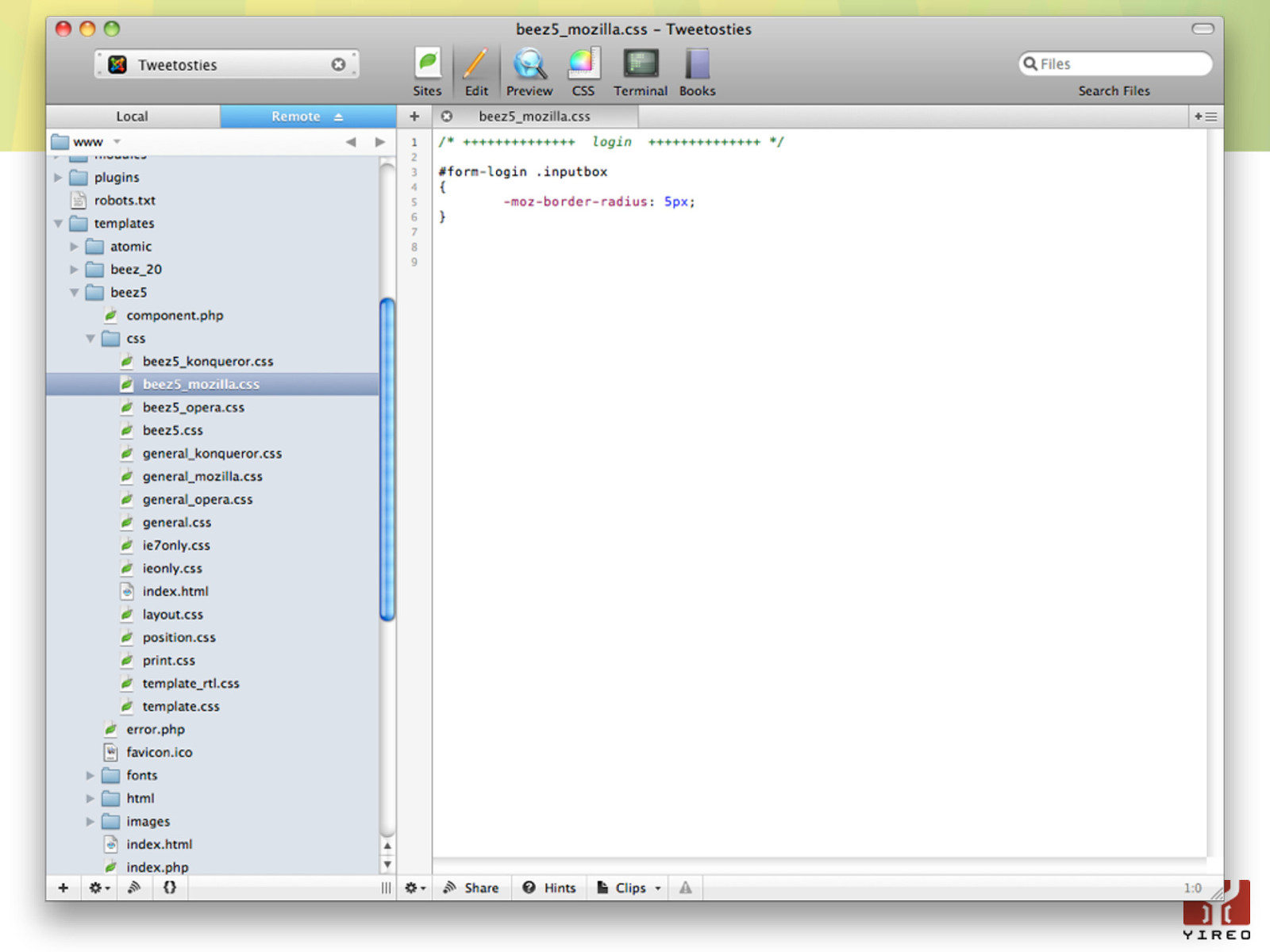
Task: Select error.php file
Action: point(213,730)
